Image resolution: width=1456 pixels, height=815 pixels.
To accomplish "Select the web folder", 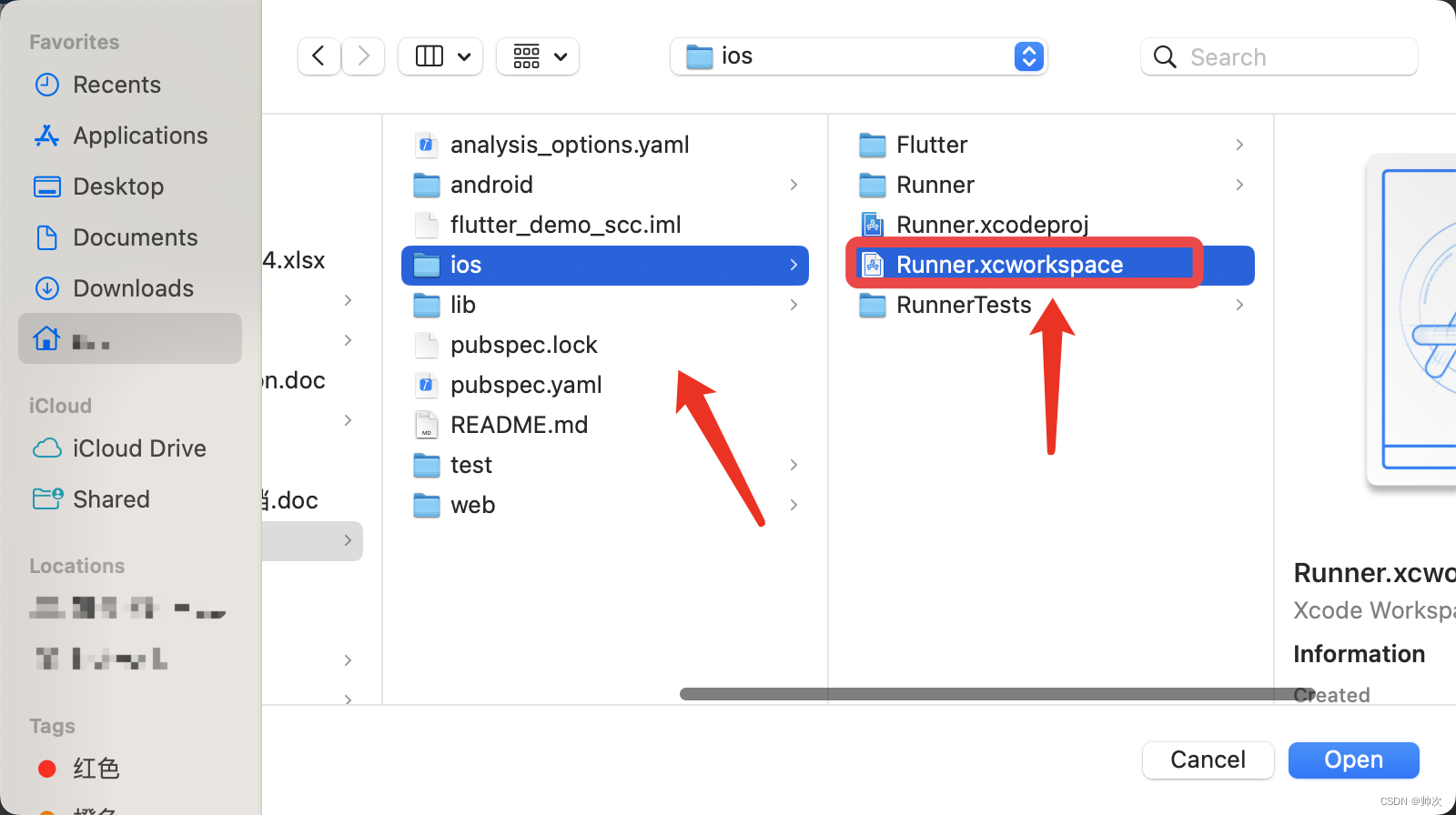I will click(605, 505).
